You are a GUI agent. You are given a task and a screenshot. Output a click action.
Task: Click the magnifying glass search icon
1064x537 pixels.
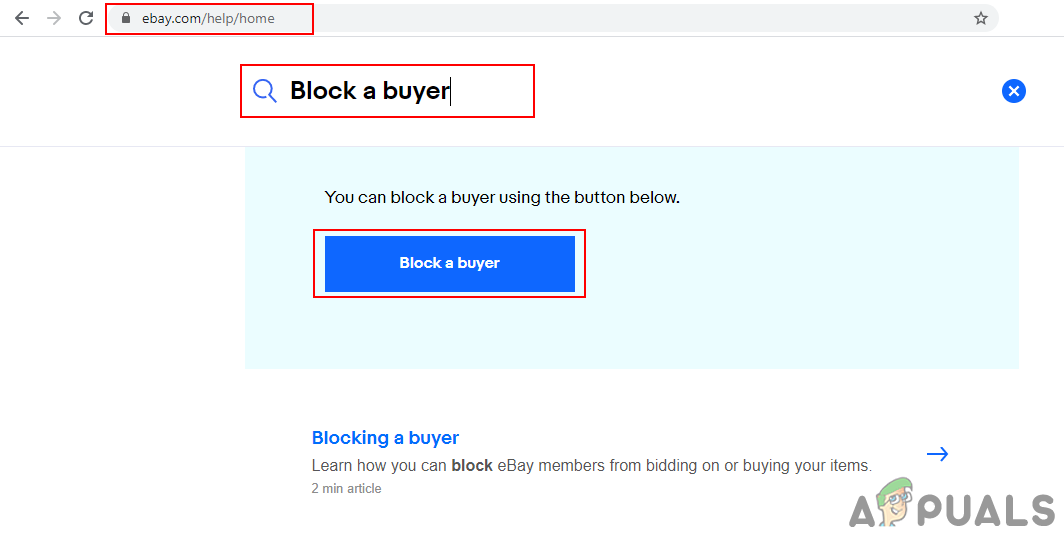click(x=264, y=91)
